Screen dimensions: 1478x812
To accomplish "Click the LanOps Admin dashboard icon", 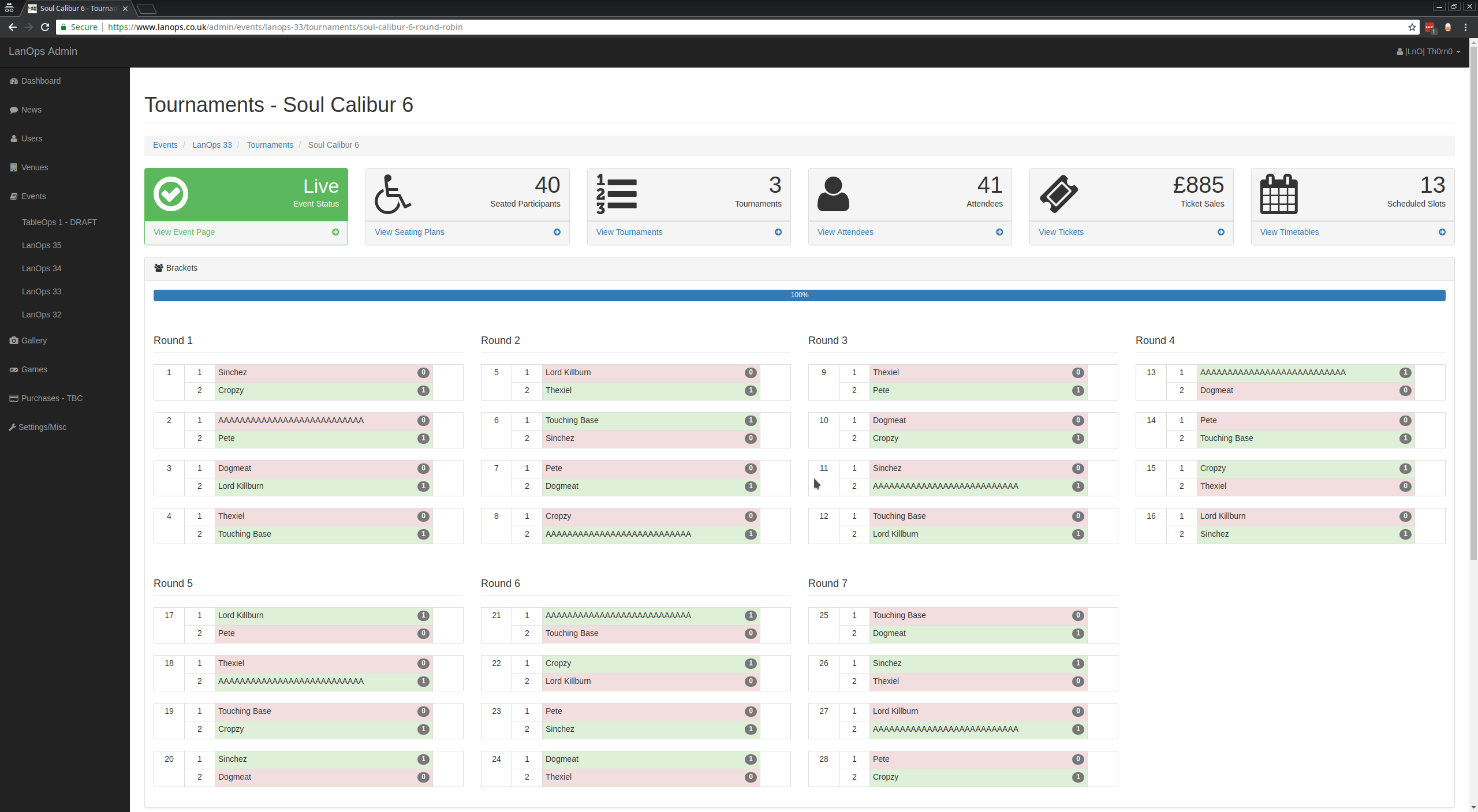I will 14,81.
